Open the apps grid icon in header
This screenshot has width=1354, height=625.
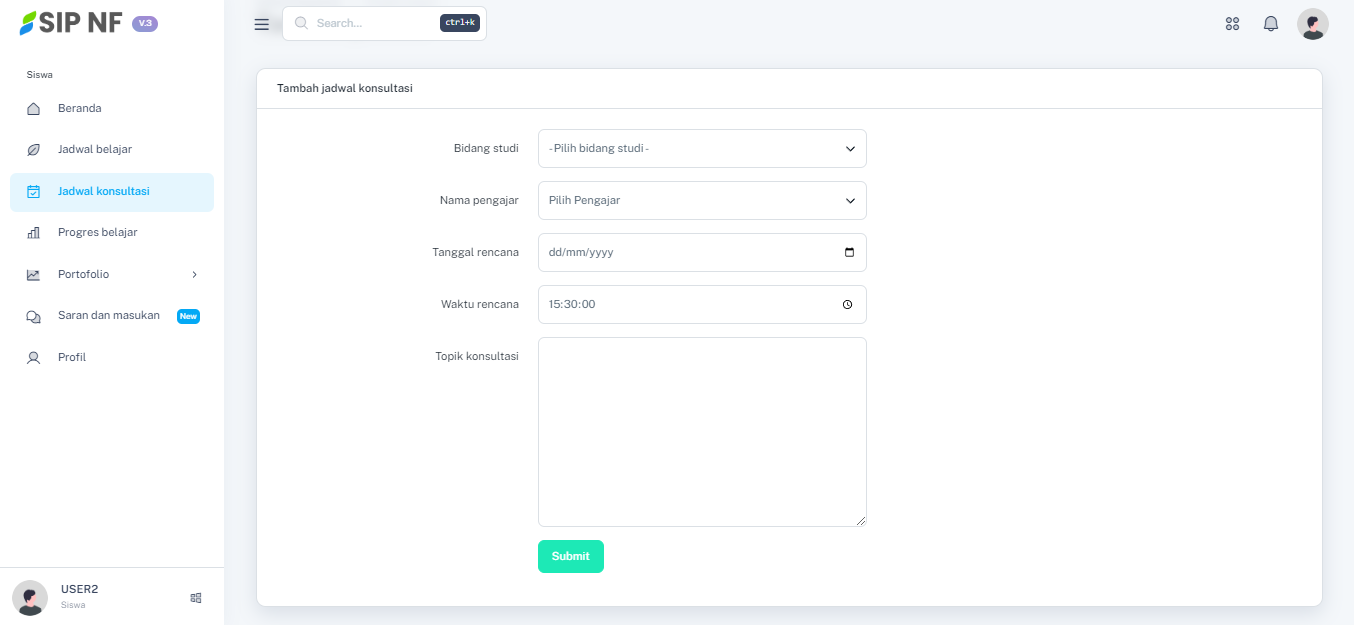coord(1232,24)
